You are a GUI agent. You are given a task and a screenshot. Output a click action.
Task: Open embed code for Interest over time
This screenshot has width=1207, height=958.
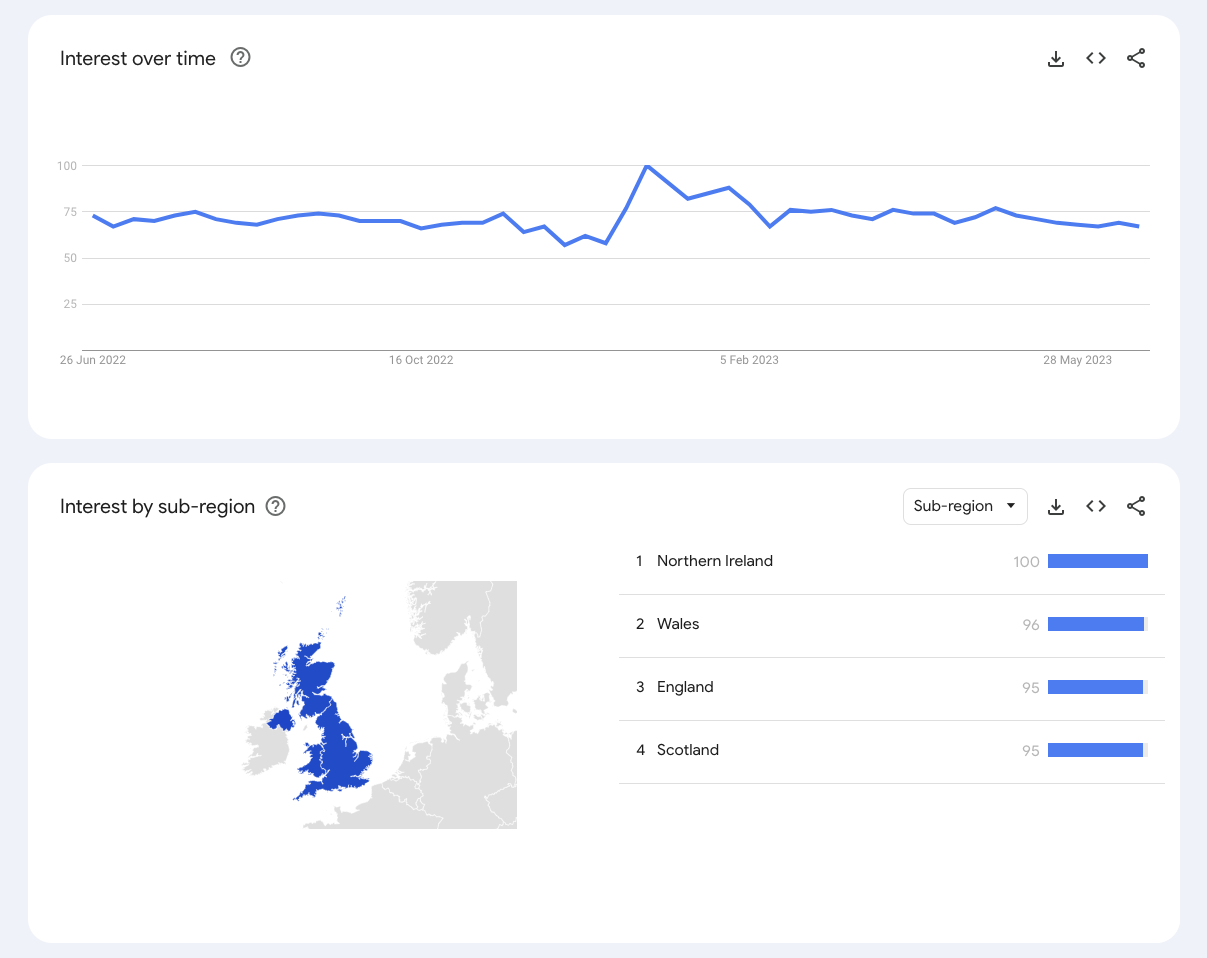[1096, 59]
